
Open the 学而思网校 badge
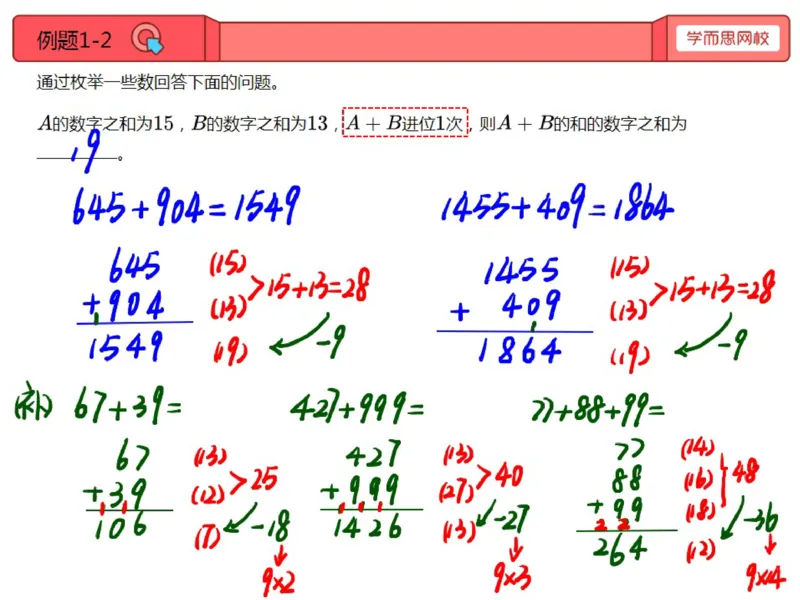point(728,38)
